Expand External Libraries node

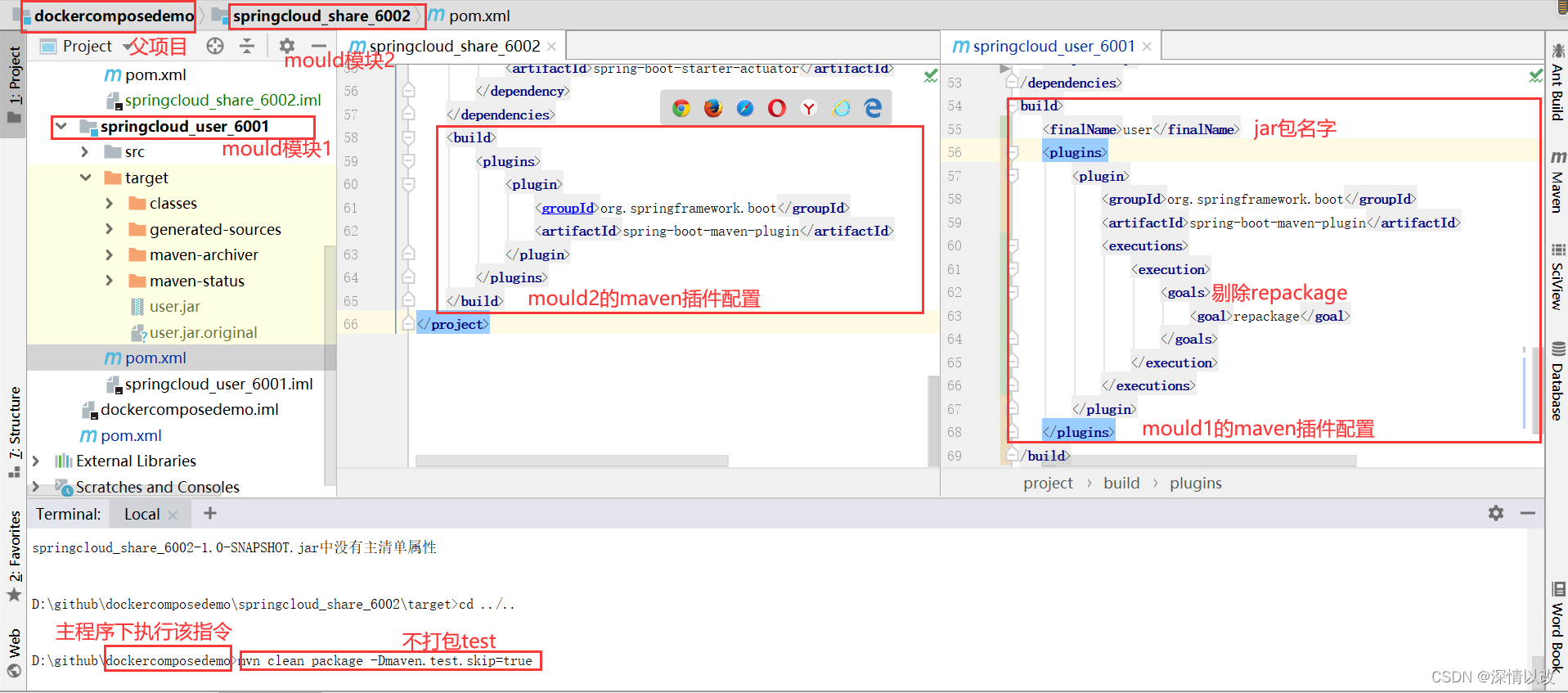36,461
